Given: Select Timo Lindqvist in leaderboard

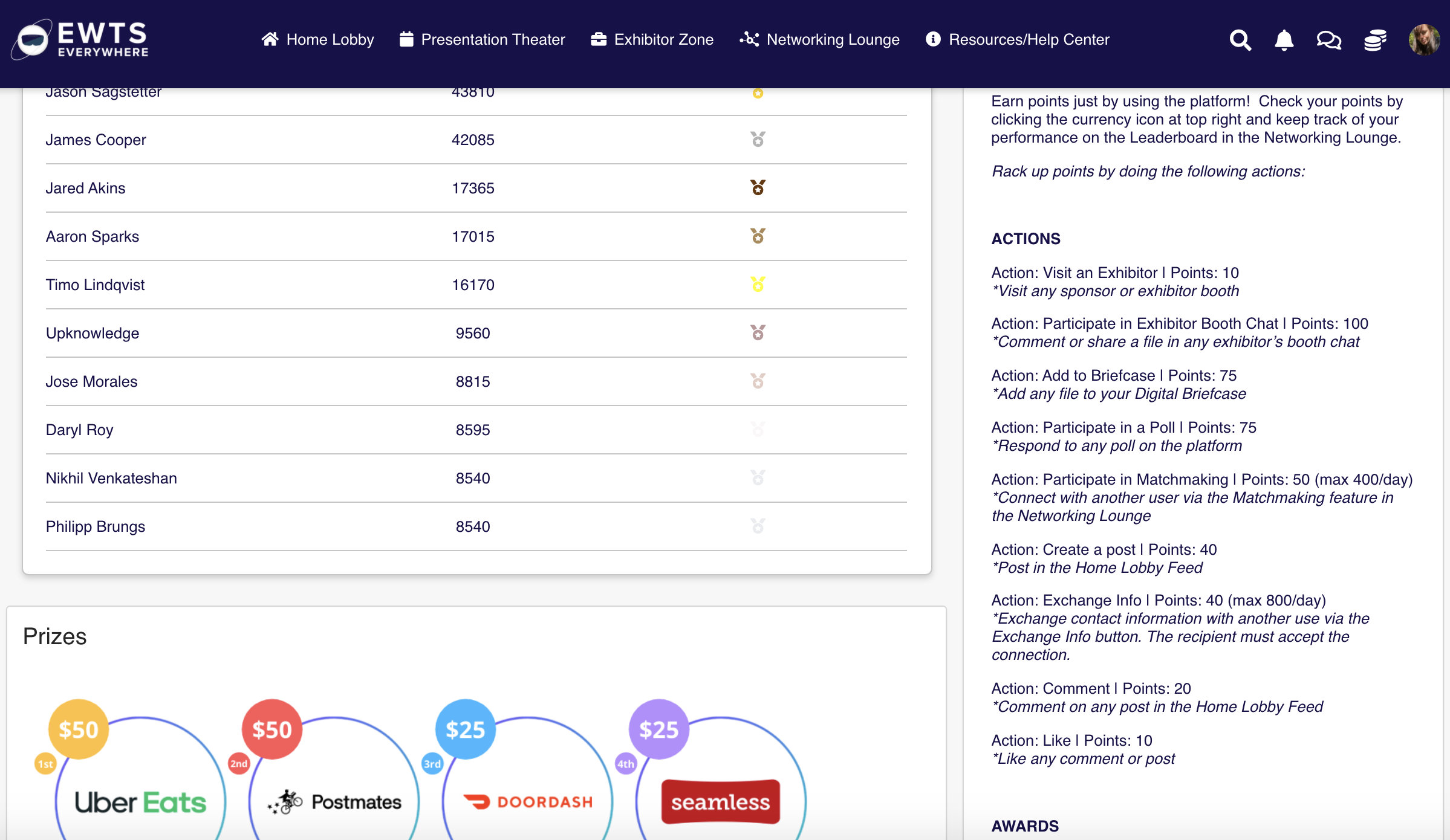Looking at the screenshot, I should tap(95, 285).
